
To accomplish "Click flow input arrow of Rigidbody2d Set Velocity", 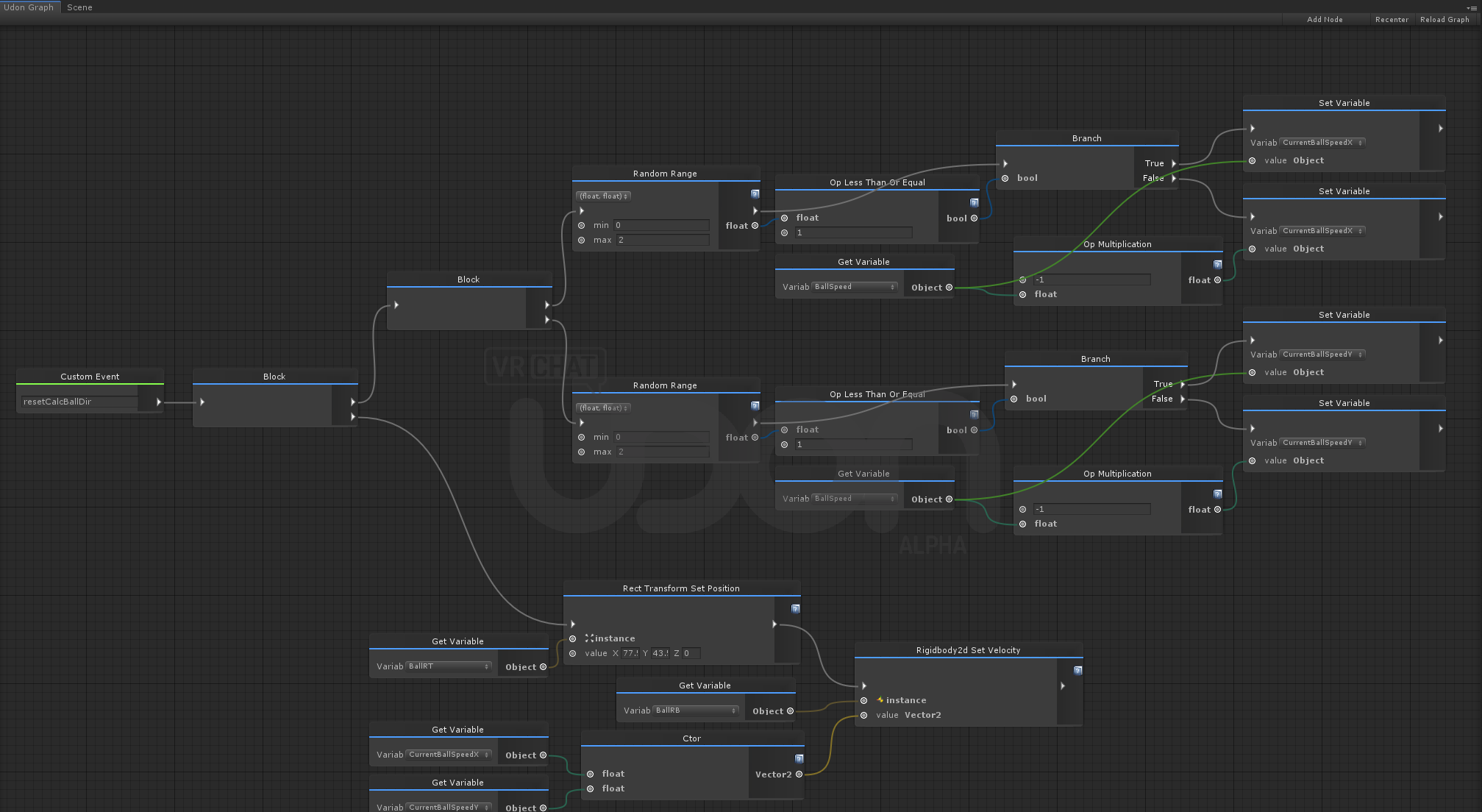I will [864, 685].
